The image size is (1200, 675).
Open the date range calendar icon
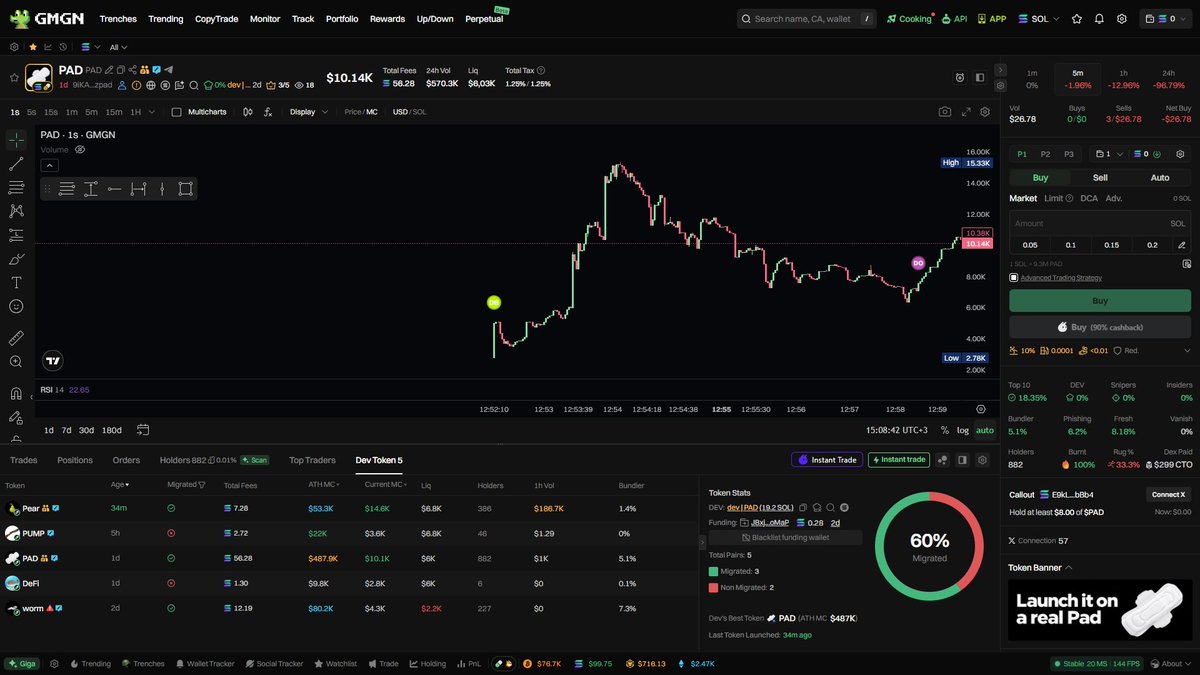(143, 430)
